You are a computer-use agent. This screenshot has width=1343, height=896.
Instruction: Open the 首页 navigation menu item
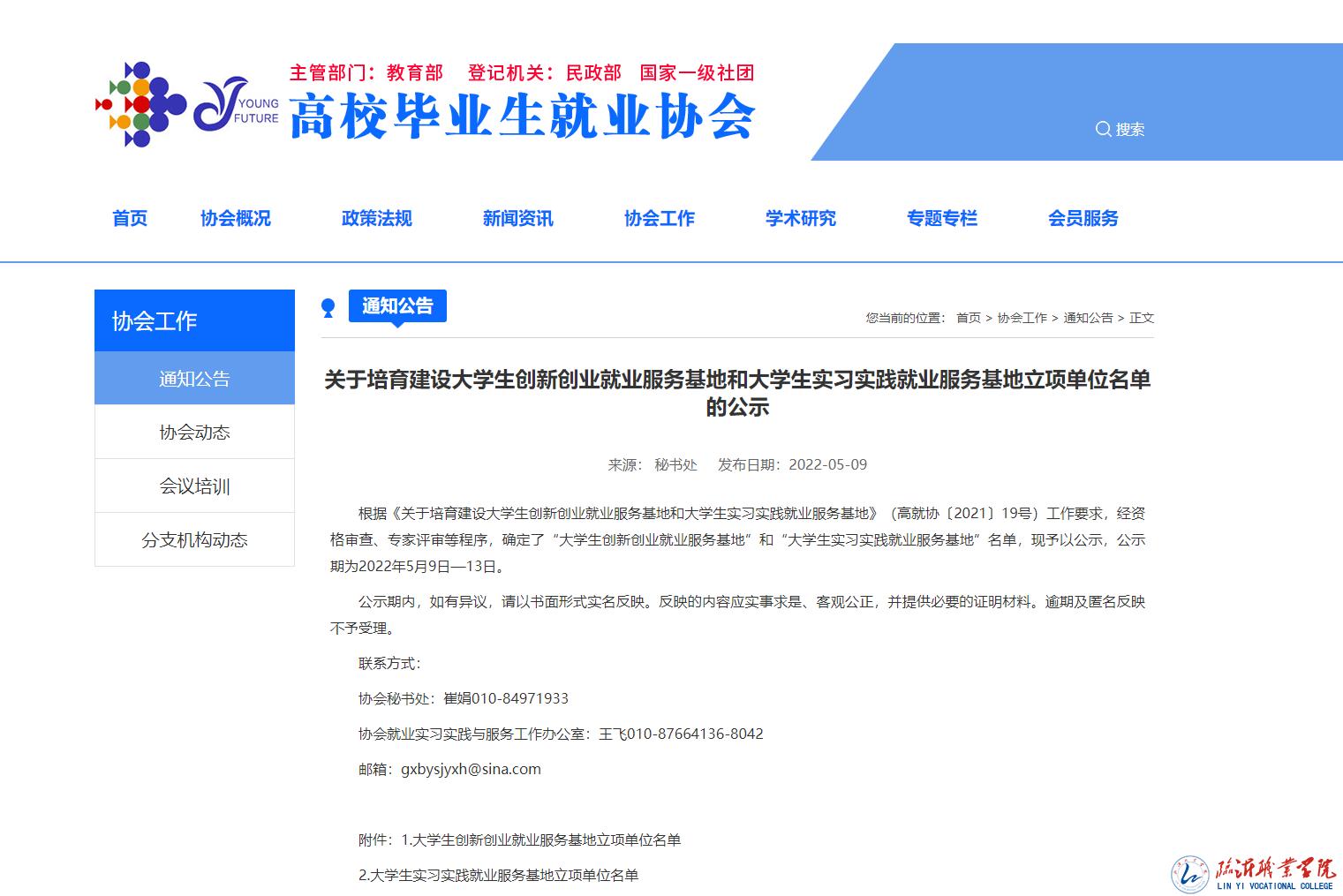point(130,218)
